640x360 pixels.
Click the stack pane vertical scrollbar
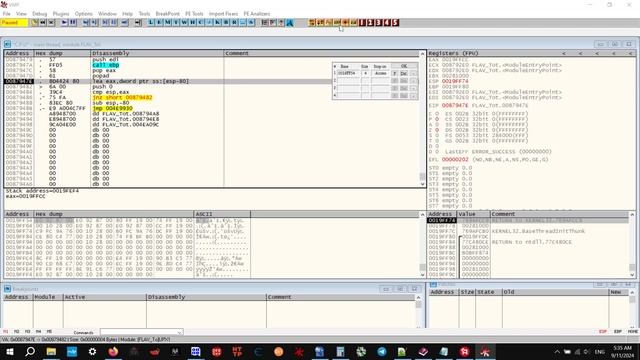(x=632, y=245)
